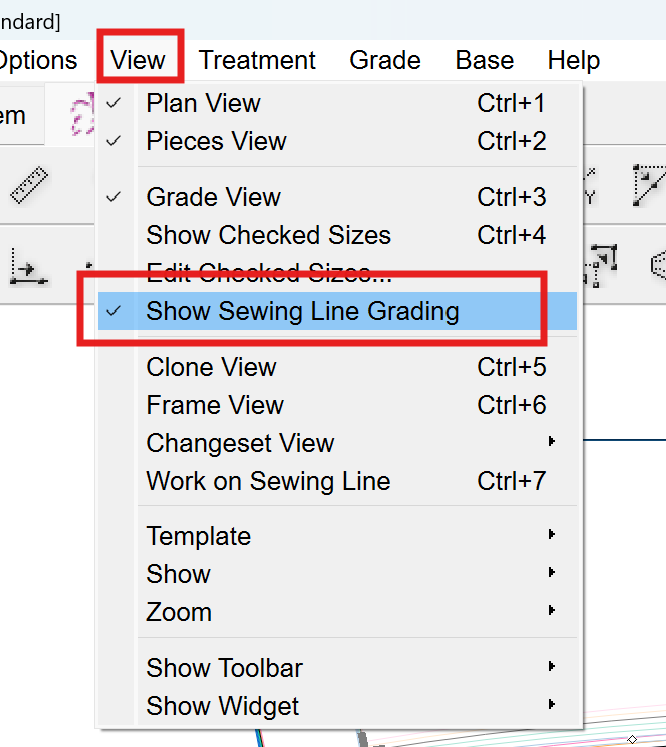Image resolution: width=666 pixels, height=747 pixels.
Task: Open the Show Toolbar submenu
Action: tap(224, 668)
